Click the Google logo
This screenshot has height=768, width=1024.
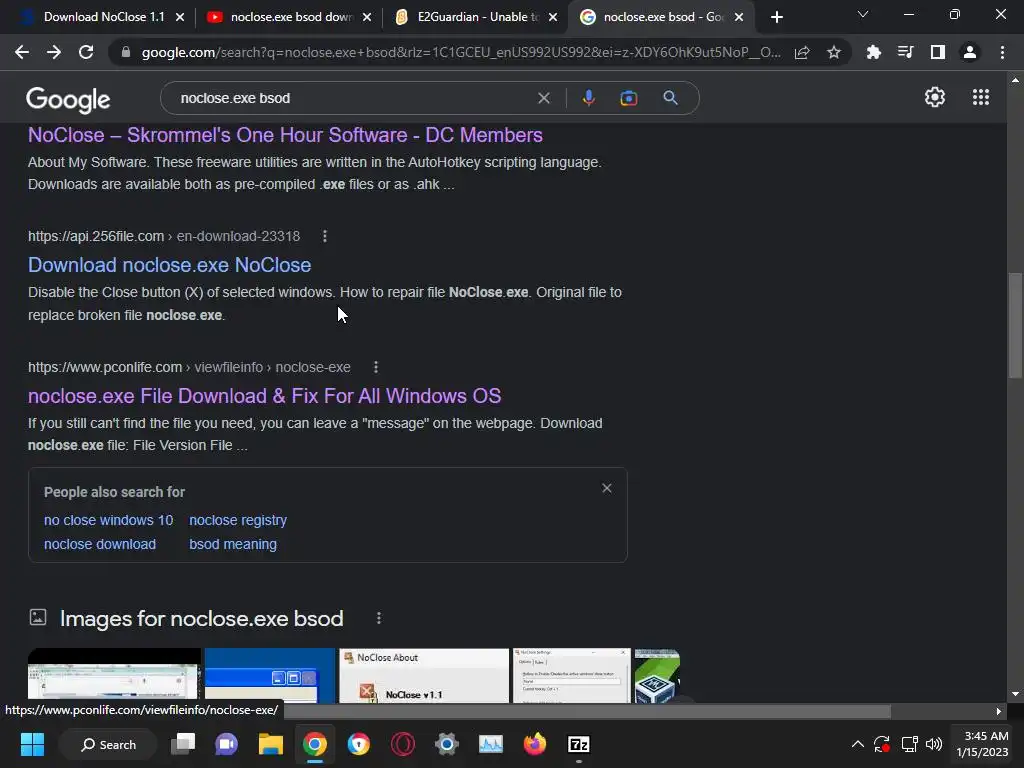point(68,99)
